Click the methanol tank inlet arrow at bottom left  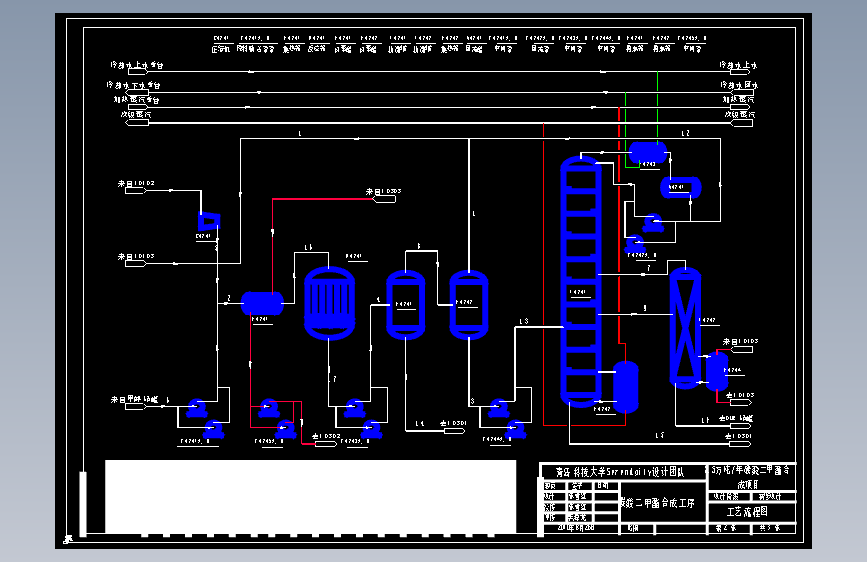point(135,407)
